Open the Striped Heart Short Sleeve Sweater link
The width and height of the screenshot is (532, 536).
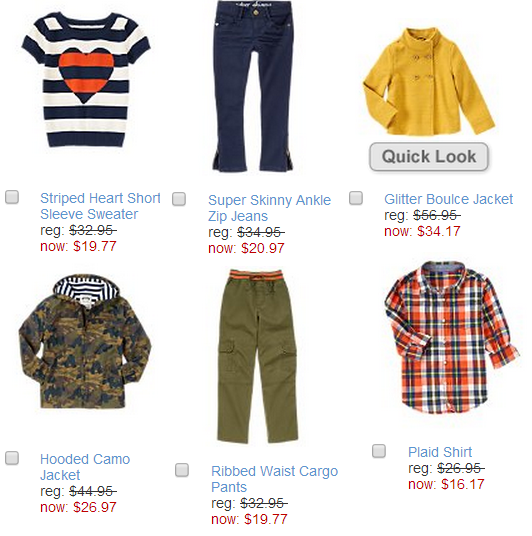[x=100, y=206]
